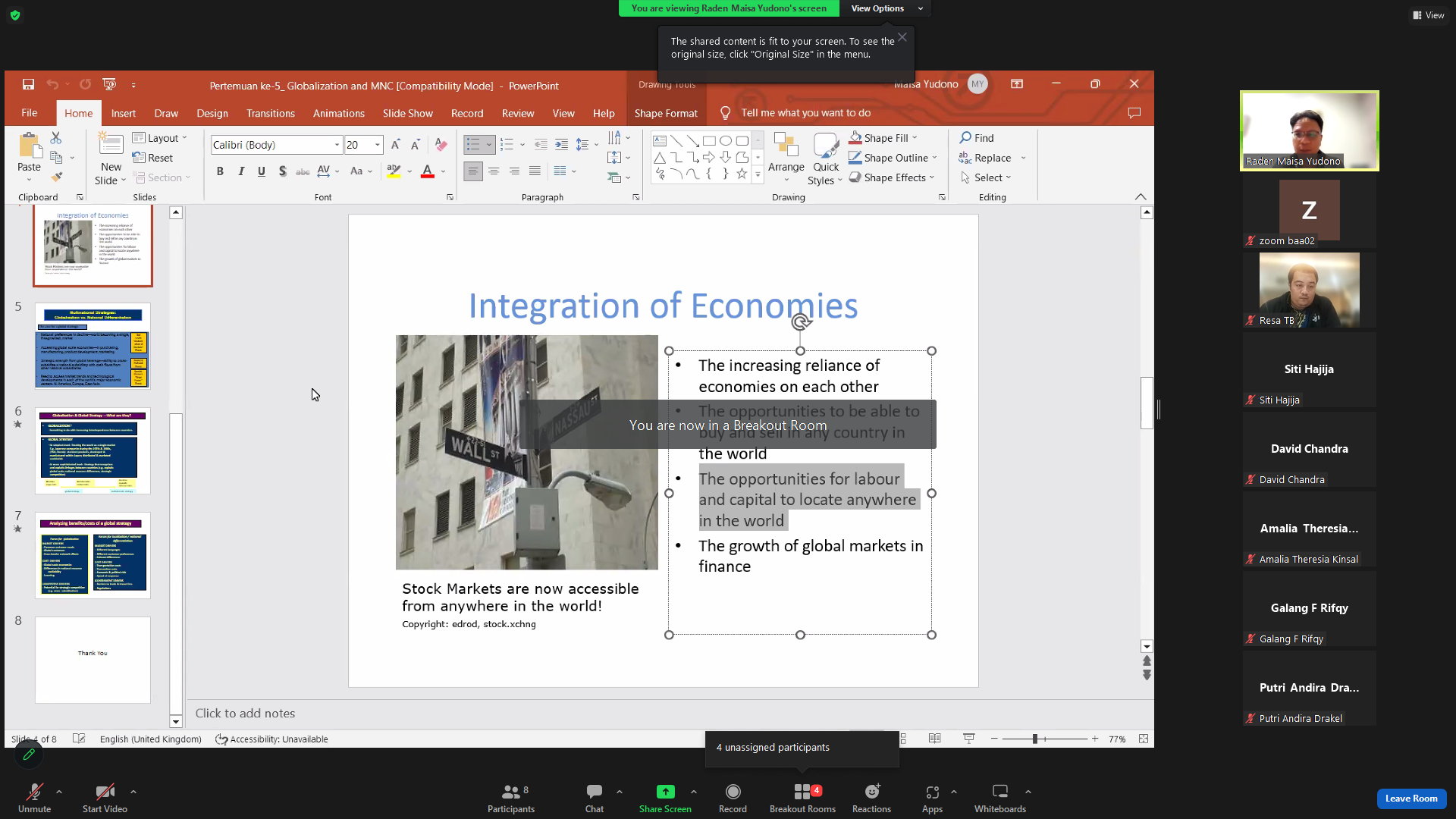Open the File menu tab
1456x819 pixels.
pyautogui.click(x=30, y=113)
